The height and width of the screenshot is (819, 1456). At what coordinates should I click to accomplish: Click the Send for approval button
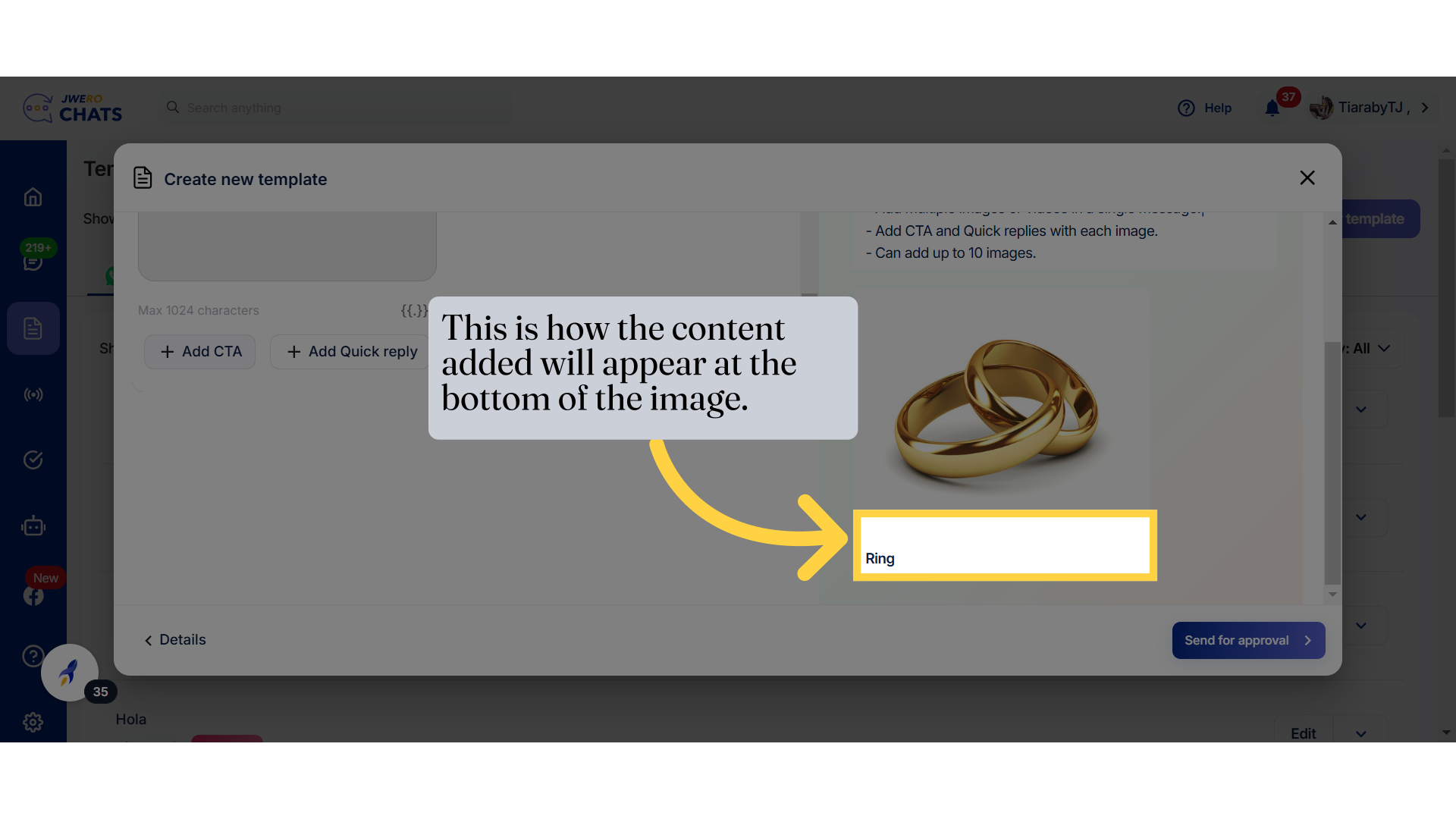[1247, 640]
